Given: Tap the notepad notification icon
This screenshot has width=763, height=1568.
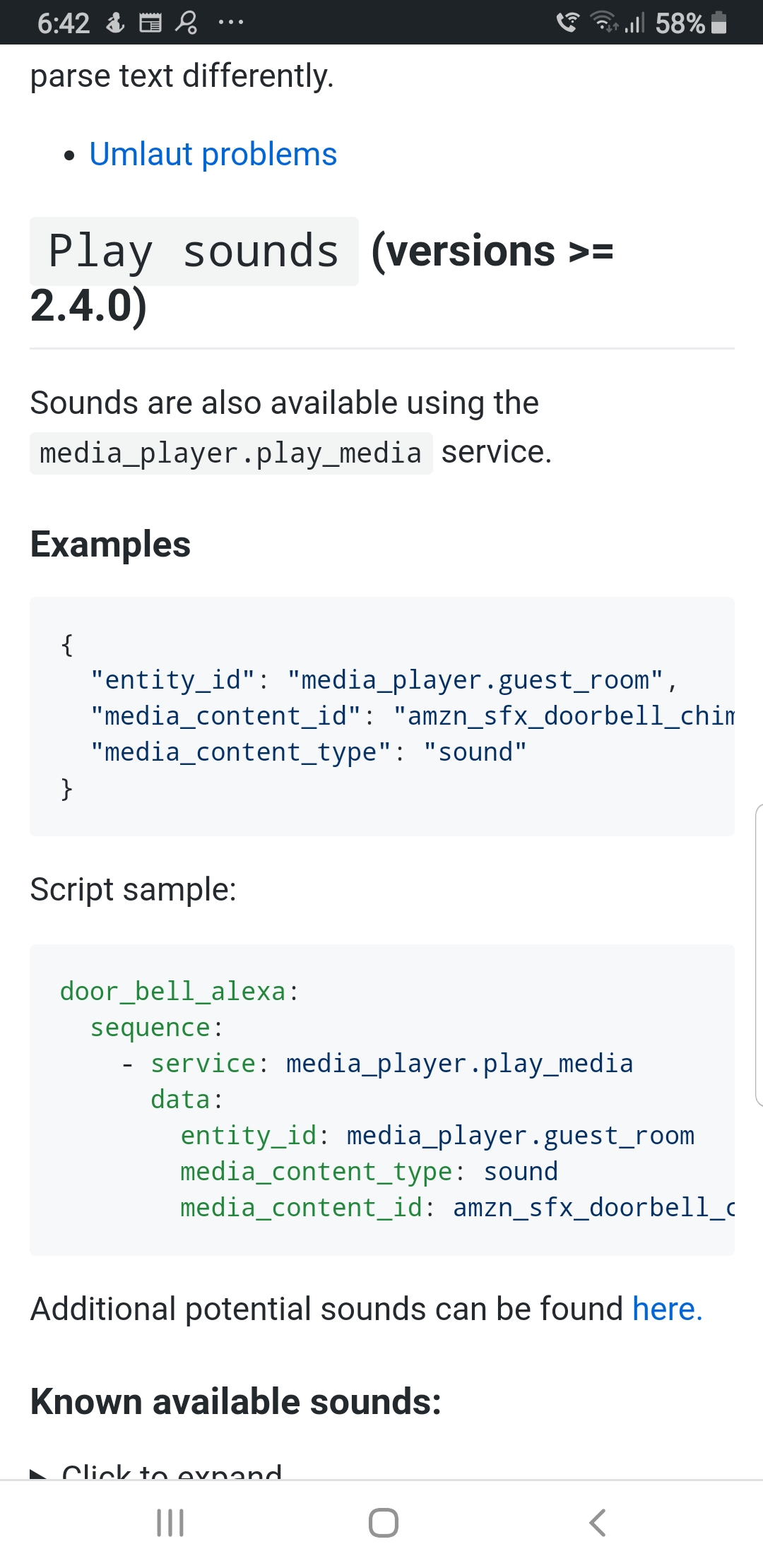Looking at the screenshot, I should pos(149,23).
